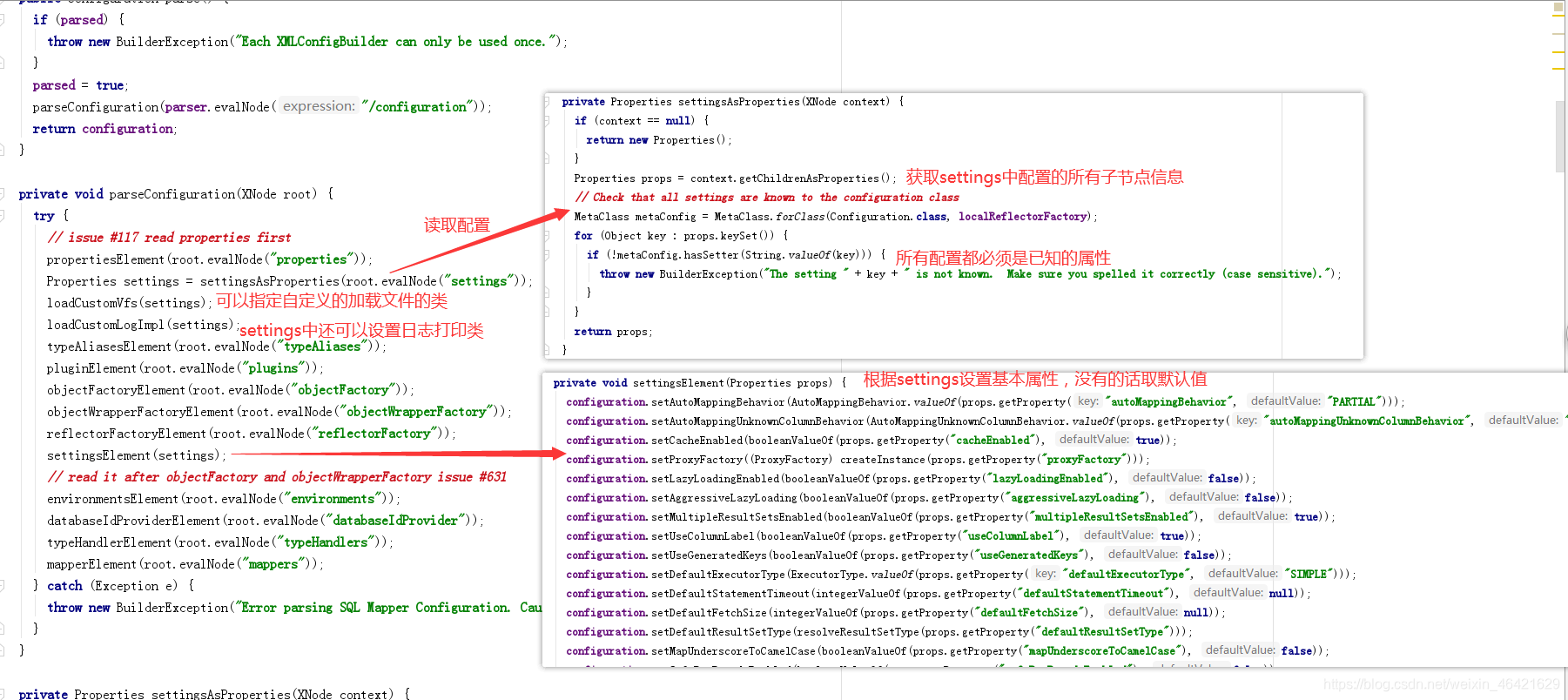Click the 'setDefaultStatementTimeout' configuration line
Image resolution: width=1568 pixels, height=700 pixels.
click(x=939, y=594)
